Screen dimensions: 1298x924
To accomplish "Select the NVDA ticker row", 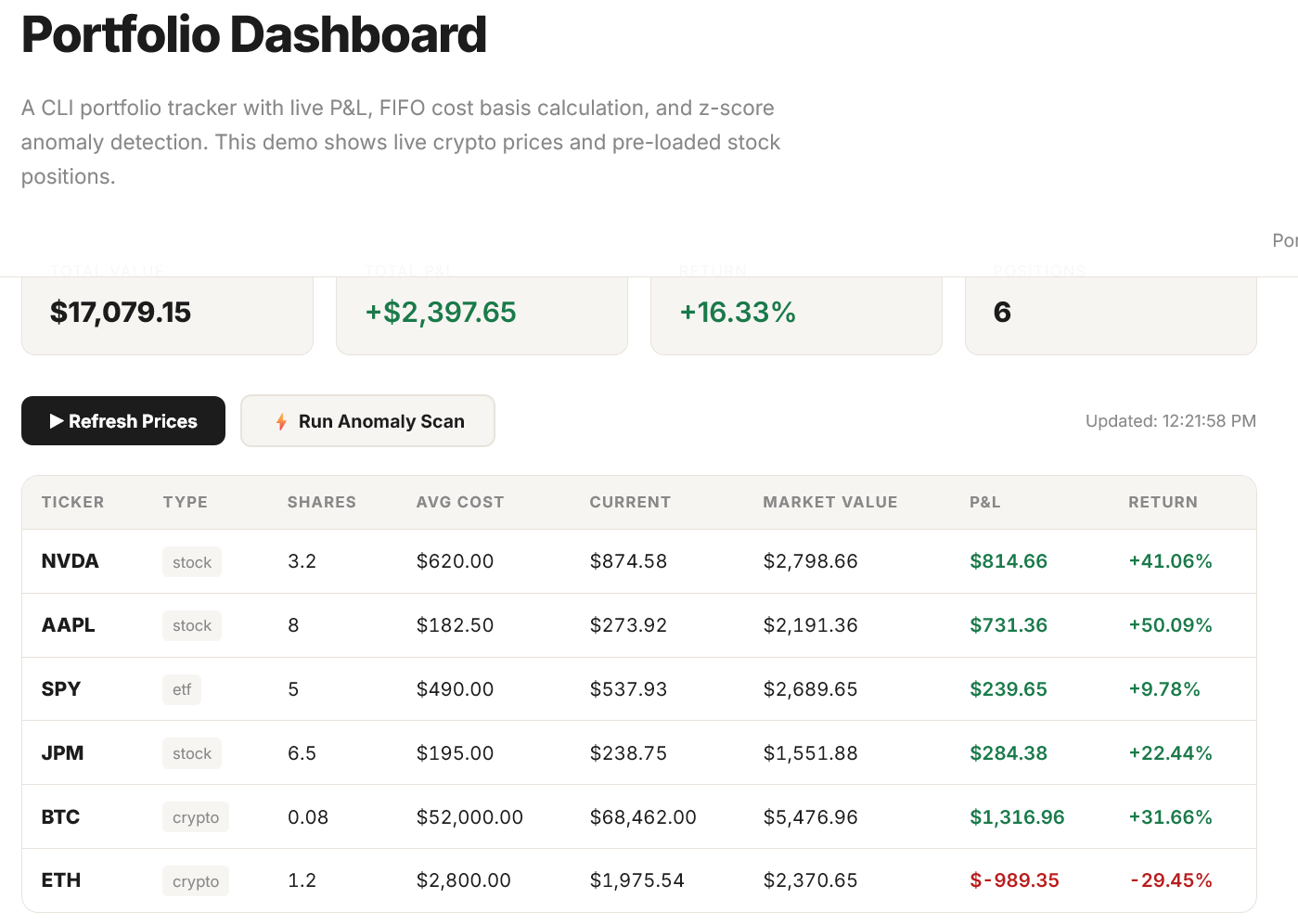I will pyautogui.click(x=71, y=561).
